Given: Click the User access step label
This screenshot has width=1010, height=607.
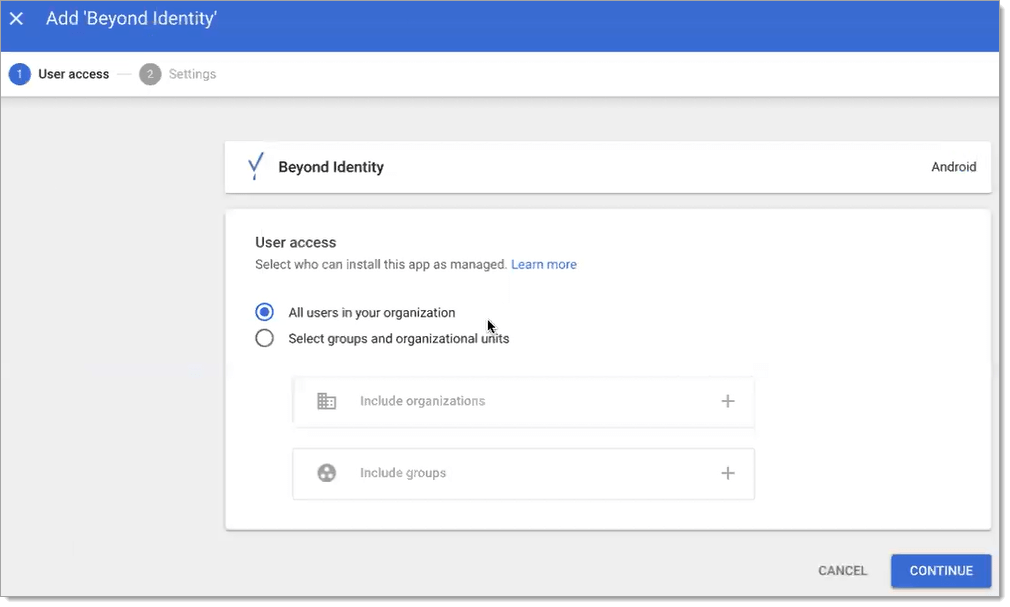Looking at the screenshot, I should point(74,74).
